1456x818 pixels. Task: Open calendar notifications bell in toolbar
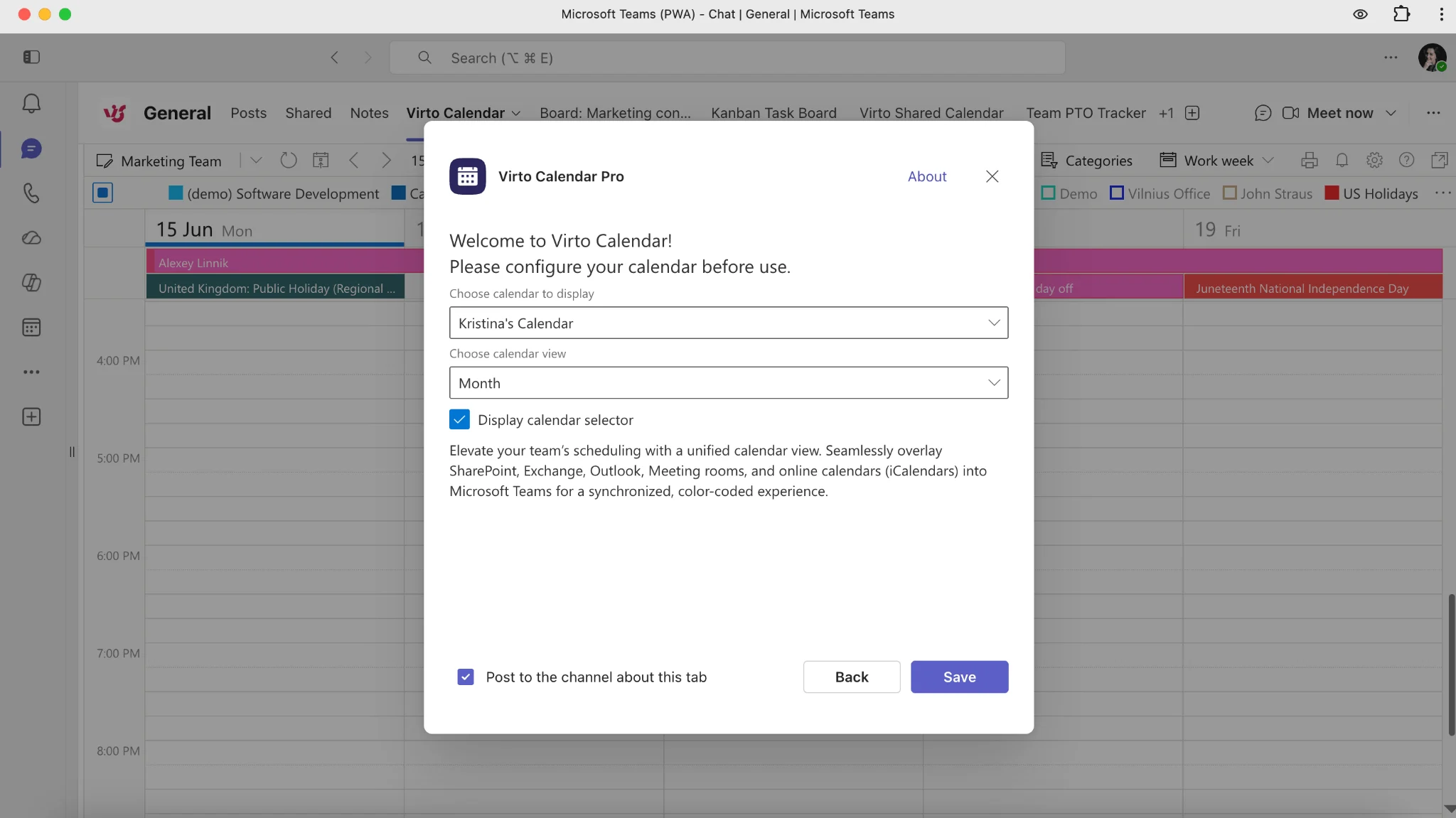pyautogui.click(x=1342, y=161)
